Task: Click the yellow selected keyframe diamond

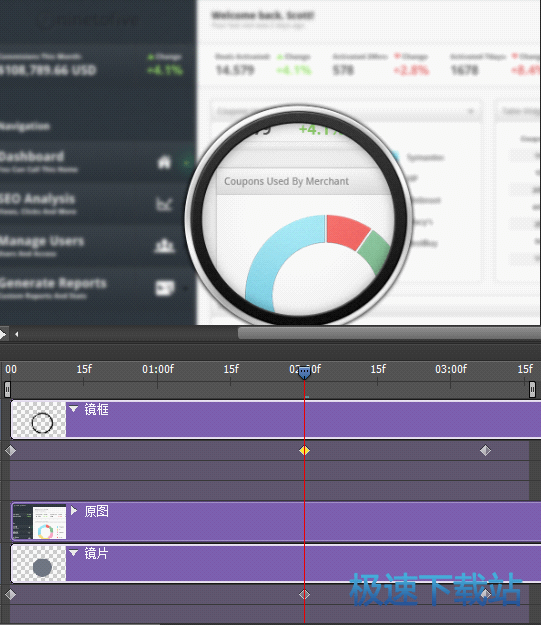Action: [305, 451]
